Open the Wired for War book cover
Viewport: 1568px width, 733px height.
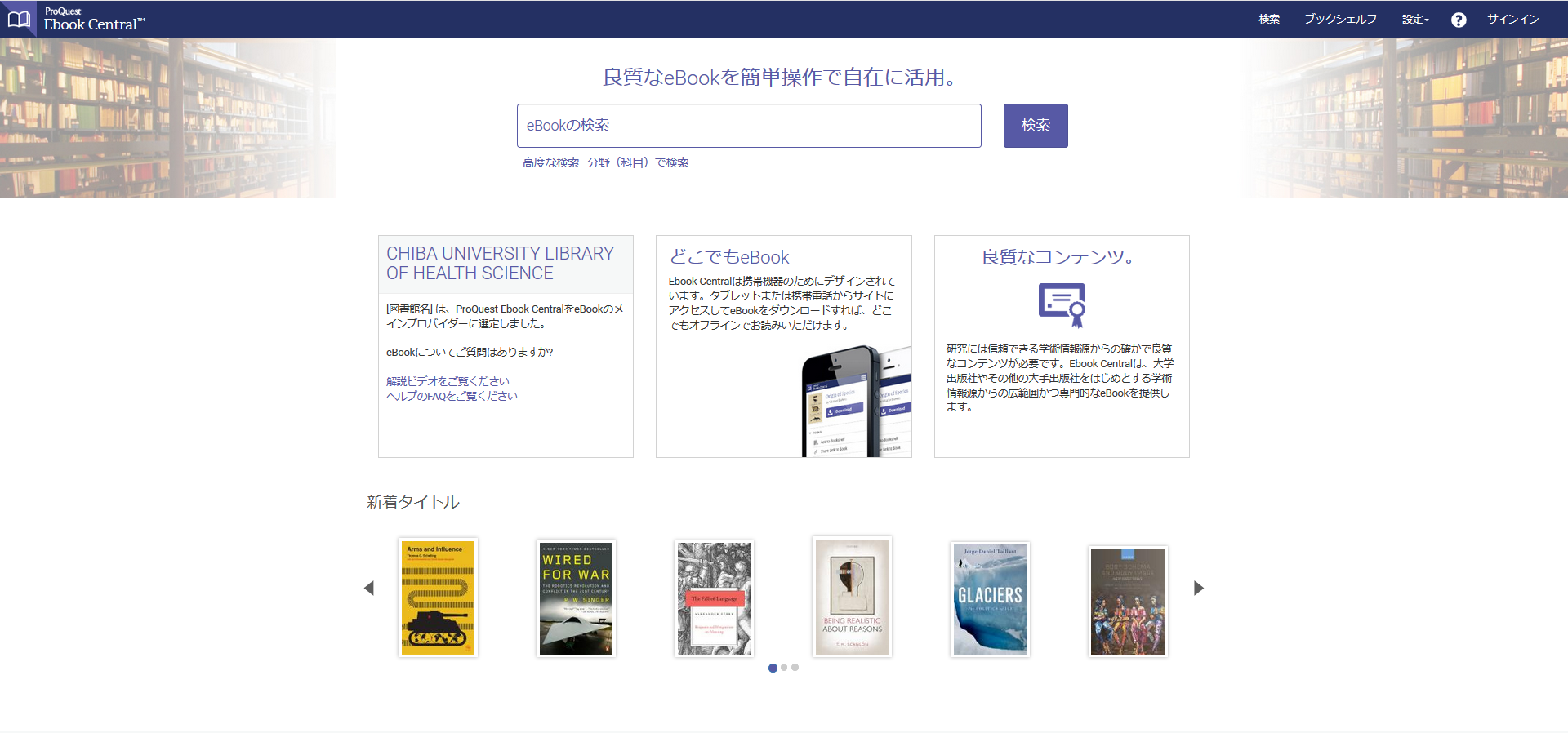click(576, 598)
